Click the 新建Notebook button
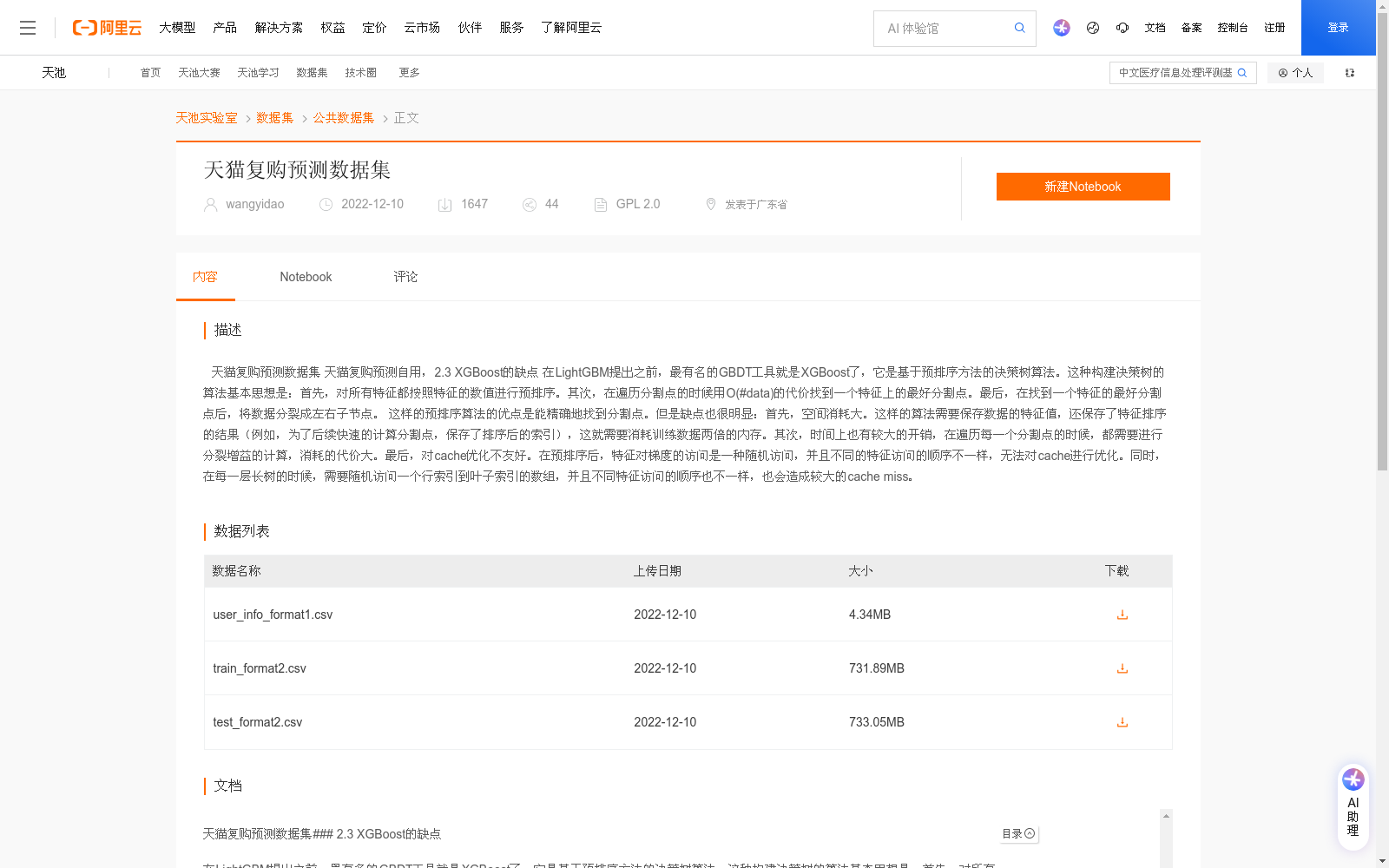The height and width of the screenshot is (868, 1389). (1083, 187)
